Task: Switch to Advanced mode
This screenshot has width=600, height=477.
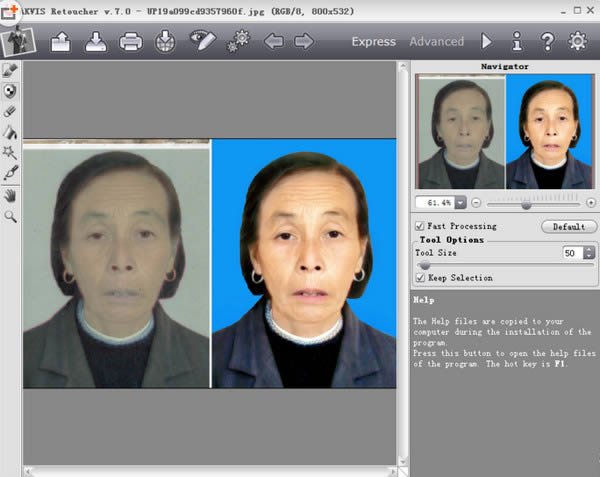Action: [x=436, y=42]
